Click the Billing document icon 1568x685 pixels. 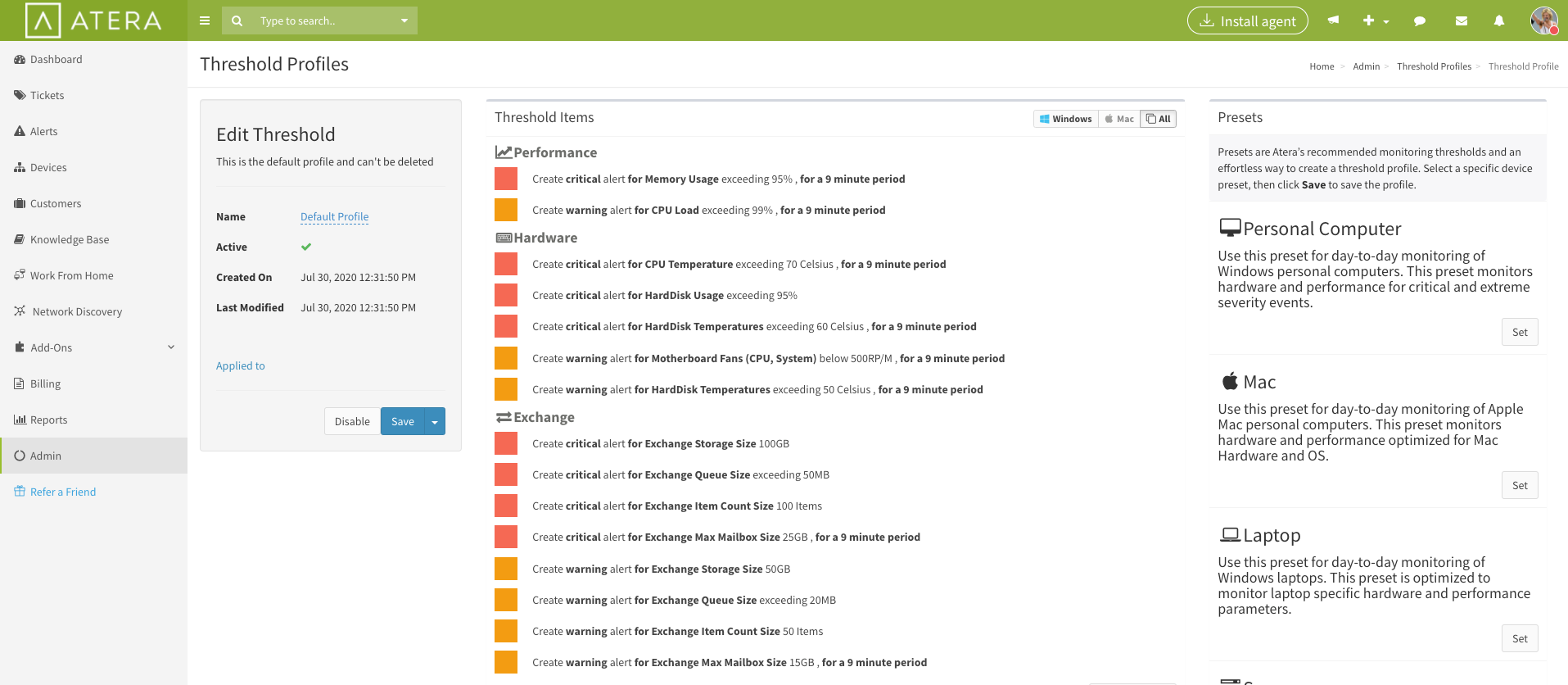click(20, 383)
